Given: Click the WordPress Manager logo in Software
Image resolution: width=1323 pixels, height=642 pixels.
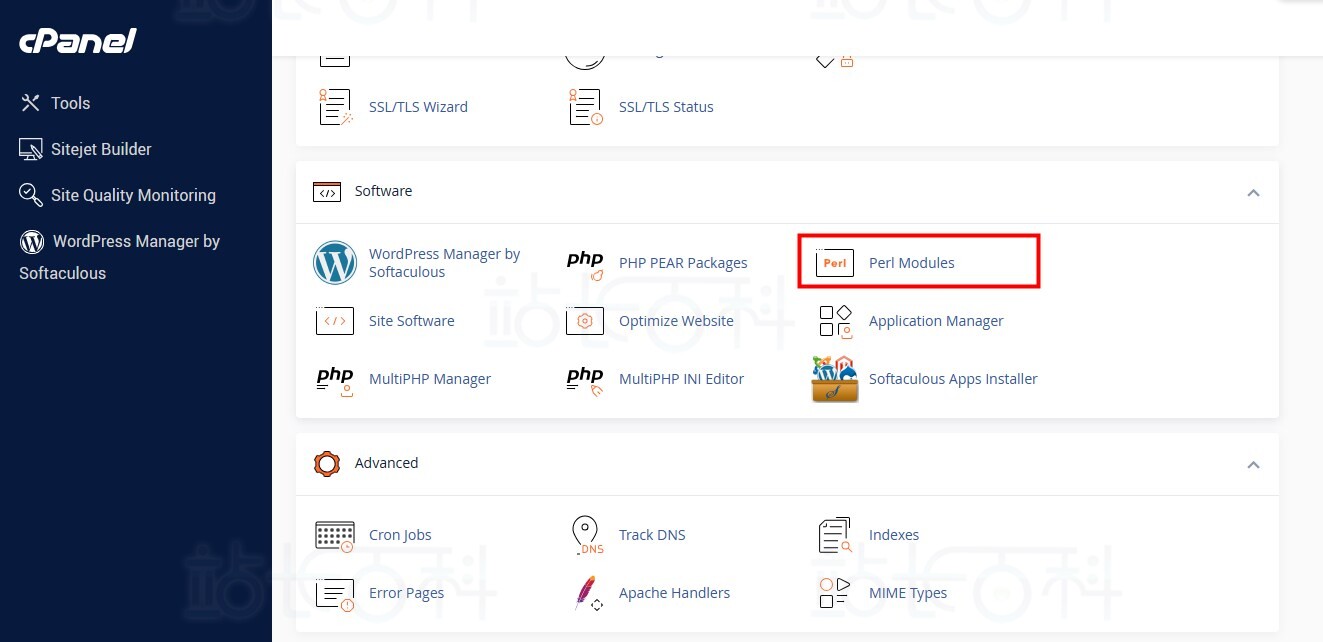Looking at the screenshot, I should (x=335, y=263).
